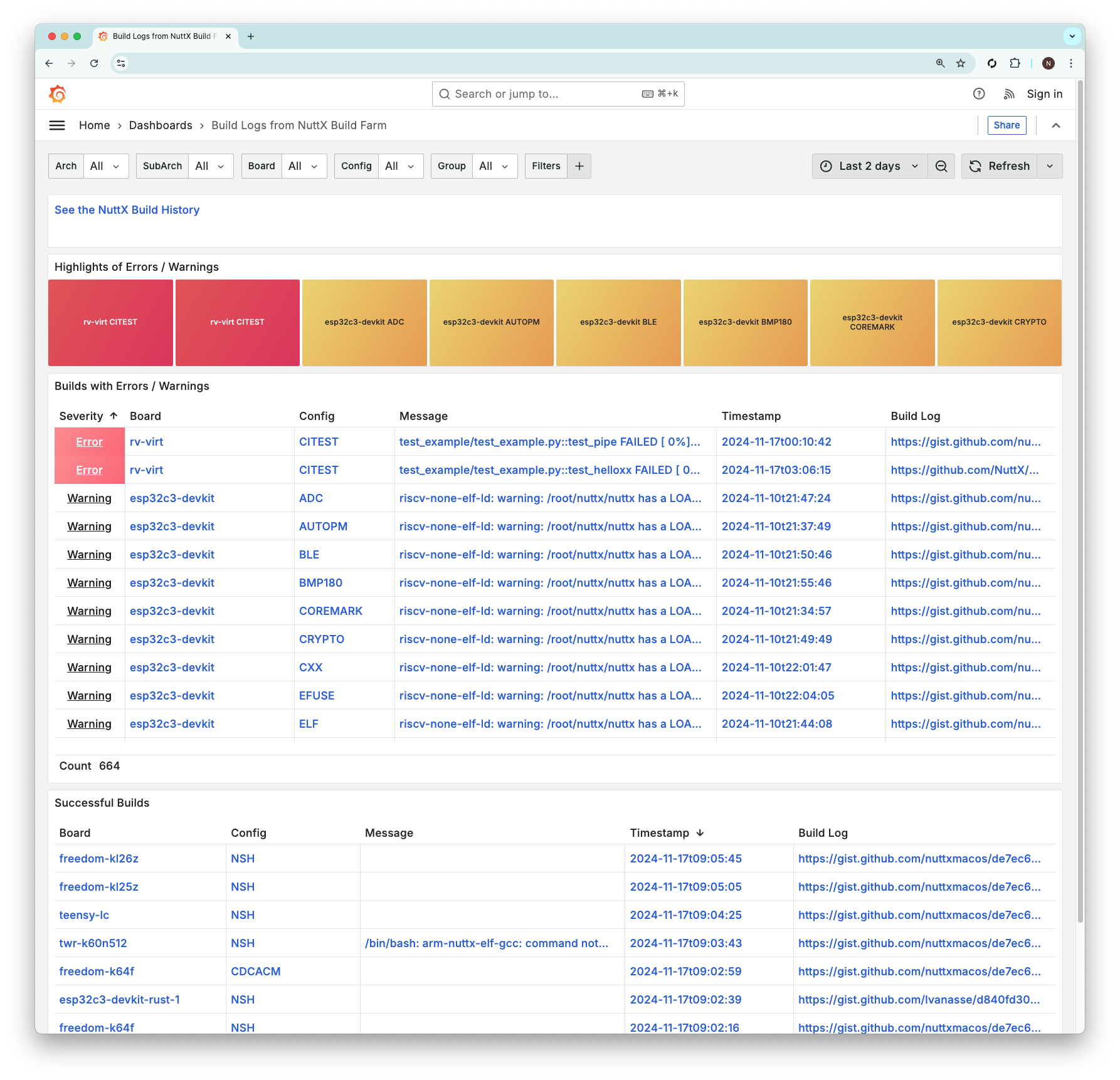Add a filter with plus button
The height and width of the screenshot is (1080, 1120).
(579, 166)
